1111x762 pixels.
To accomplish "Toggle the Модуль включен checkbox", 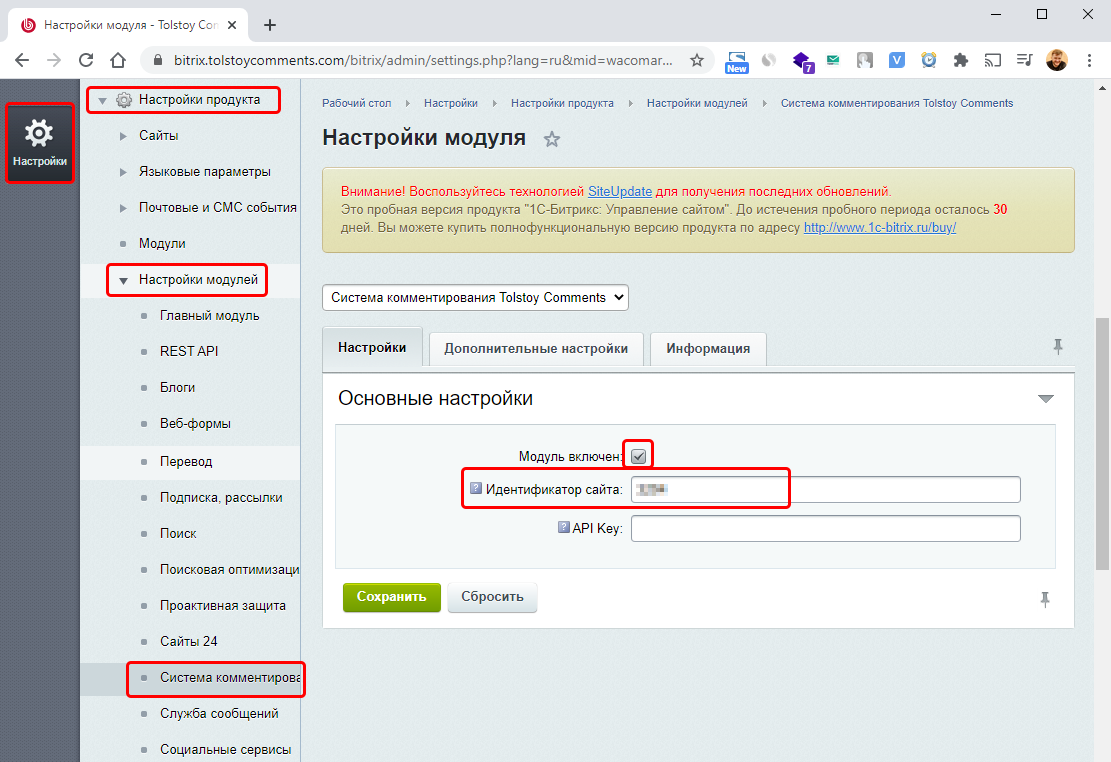I will [x=638, y=456].
